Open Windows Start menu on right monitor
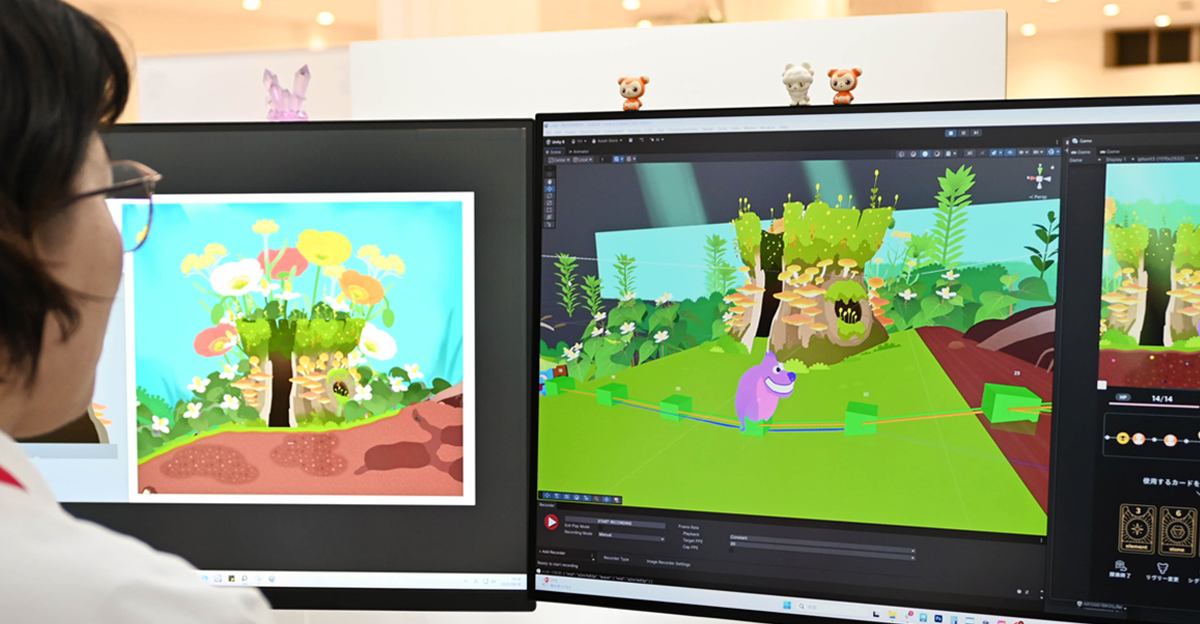The height and width of the screenshot is (624, 1200). tap(787, 605)
